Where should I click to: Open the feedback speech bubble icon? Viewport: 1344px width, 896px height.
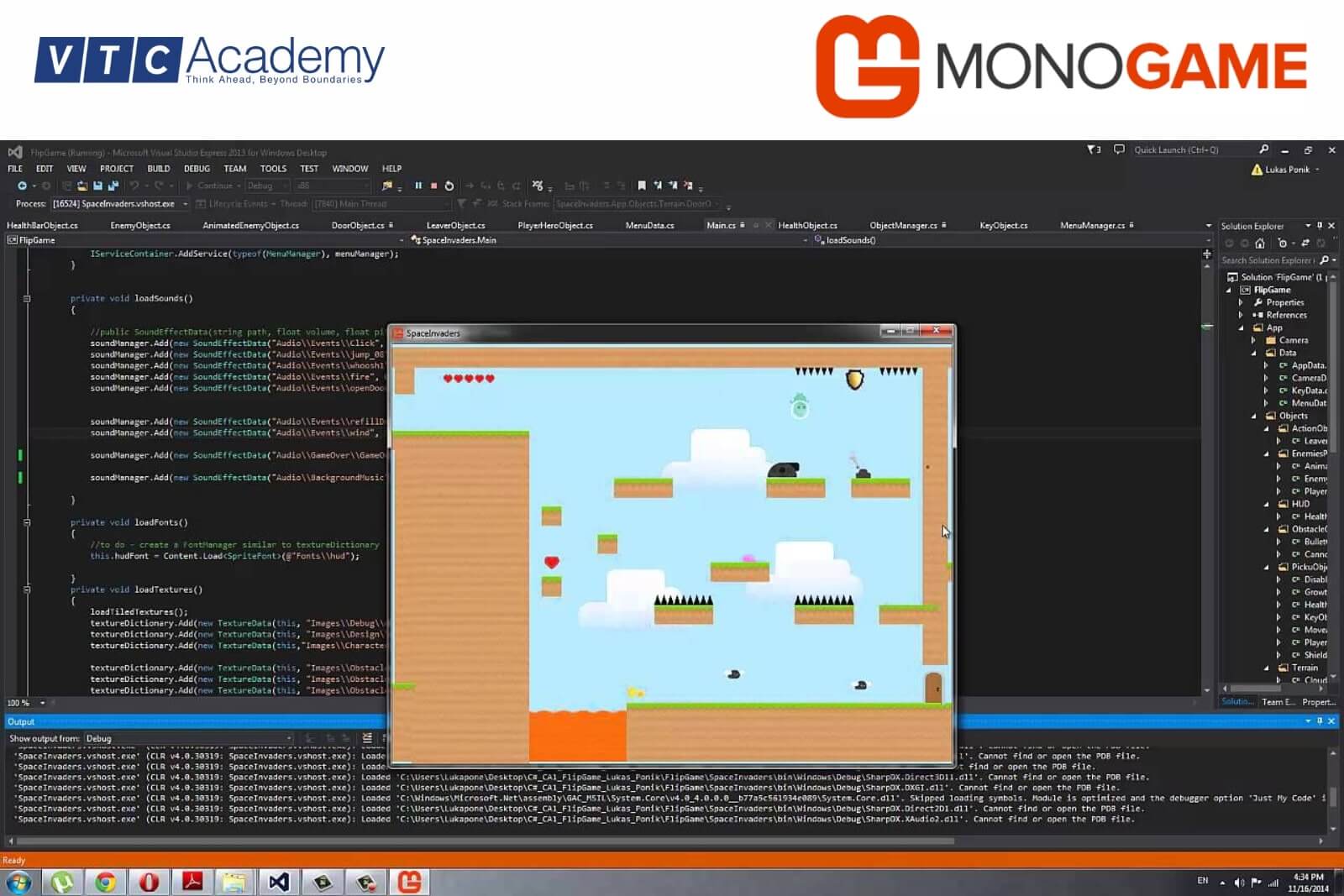(x=1119, y=149)
